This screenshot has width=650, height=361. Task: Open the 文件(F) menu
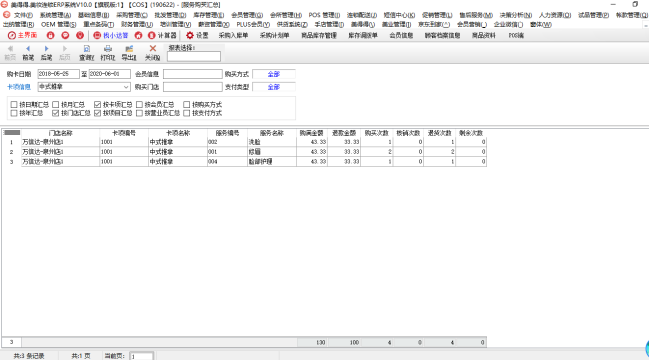(x=23, y=15)
